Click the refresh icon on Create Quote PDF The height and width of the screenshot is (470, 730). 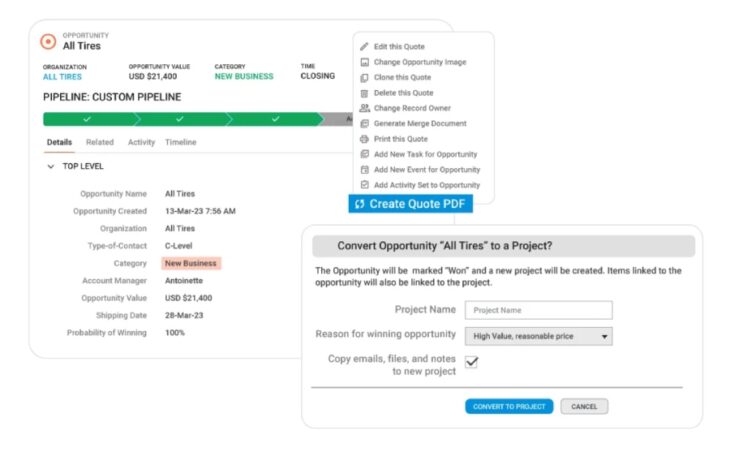coord(359,204)
